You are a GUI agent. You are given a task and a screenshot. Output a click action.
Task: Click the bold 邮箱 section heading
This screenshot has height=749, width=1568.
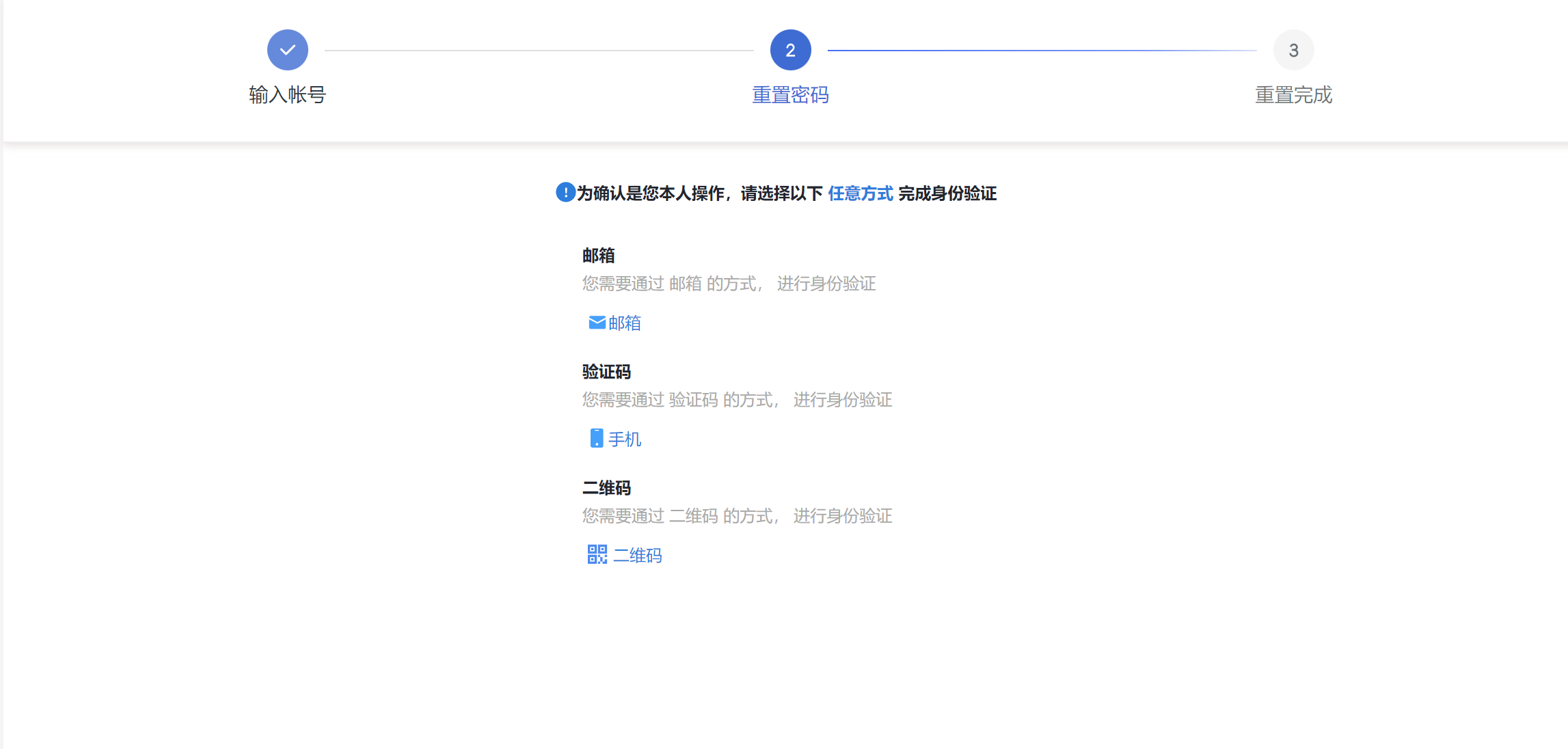coord(598,256)
